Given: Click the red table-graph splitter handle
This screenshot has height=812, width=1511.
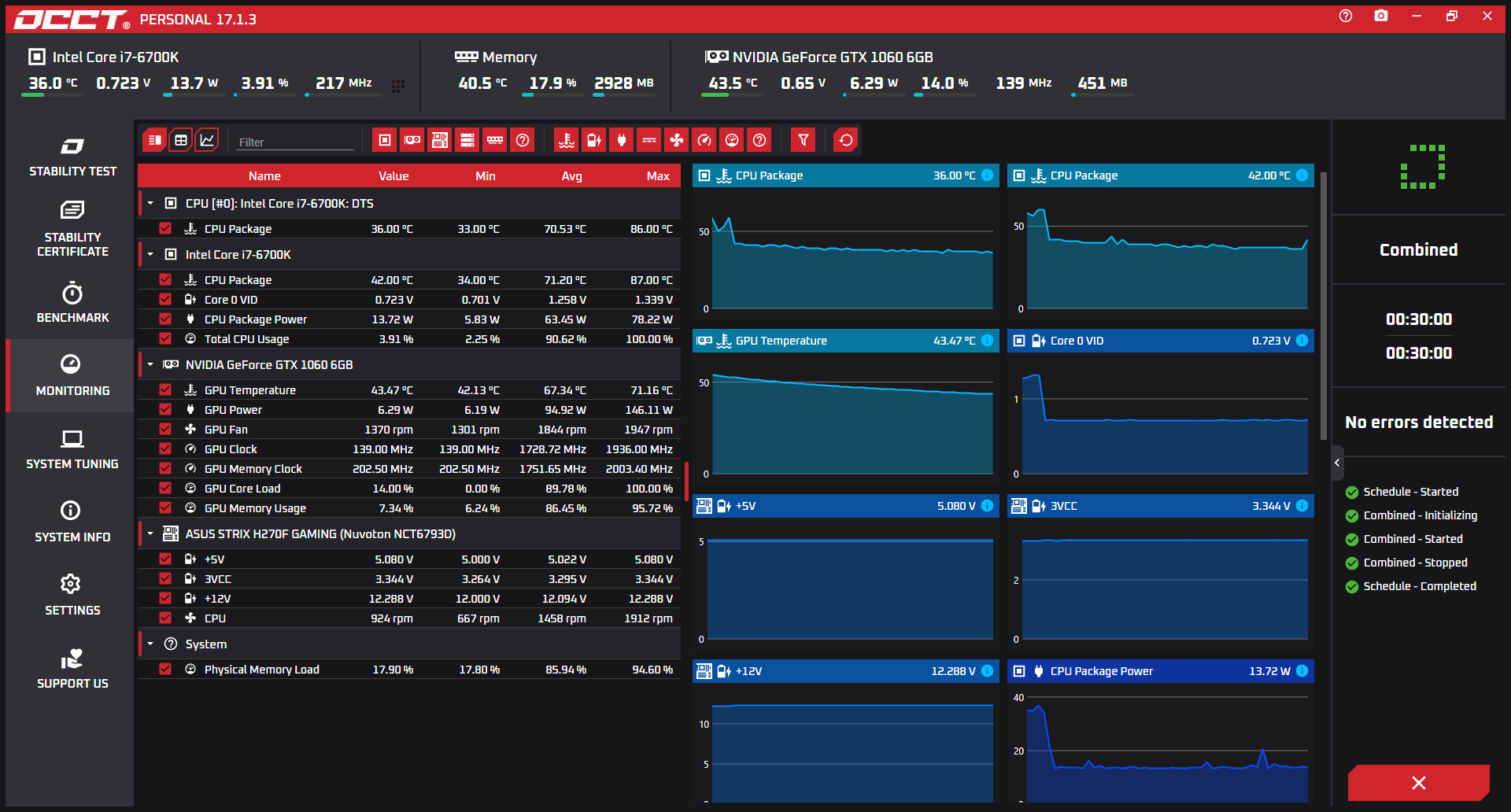Looking at the screenshot, I should click(686, 481).
